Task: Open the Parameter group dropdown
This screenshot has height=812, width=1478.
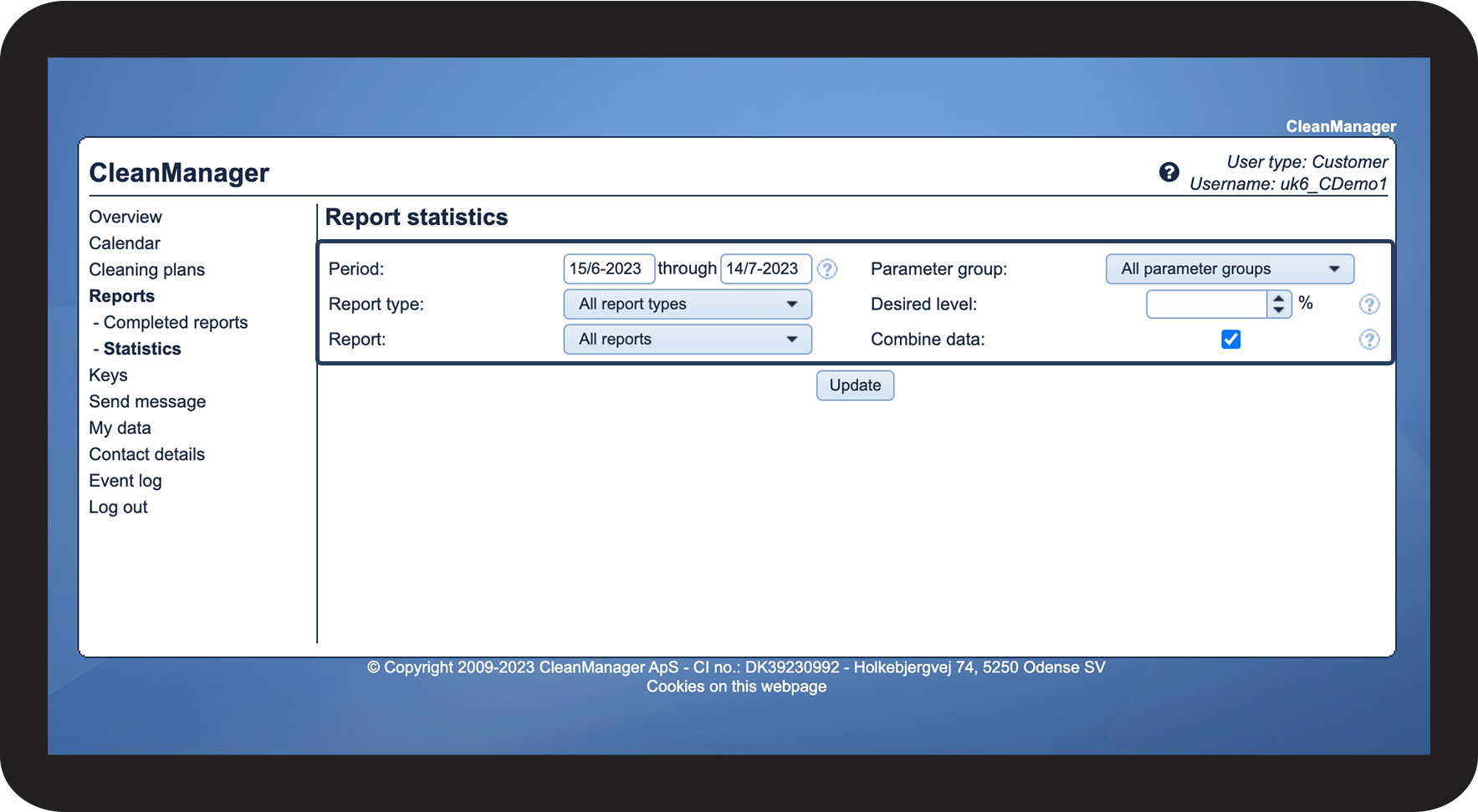Action: point(1230,269)
